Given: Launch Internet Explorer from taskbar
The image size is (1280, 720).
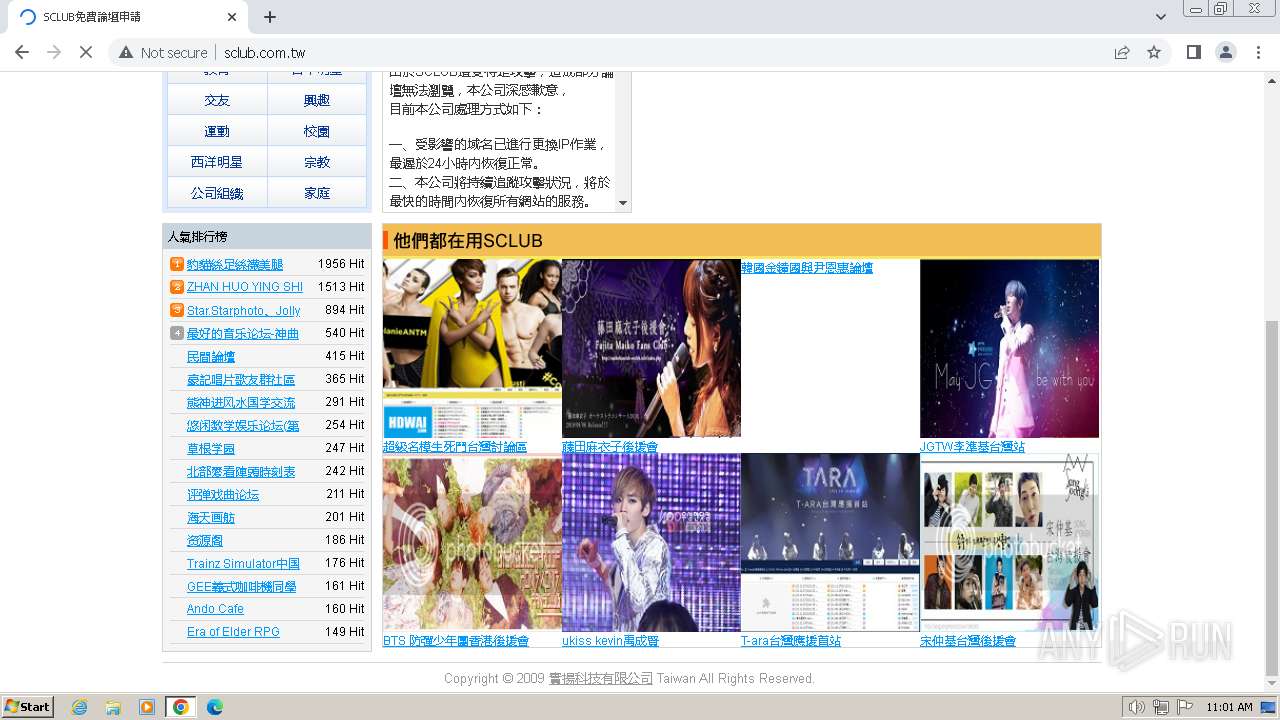Looking at the screenshot, I should click(79, 707).
